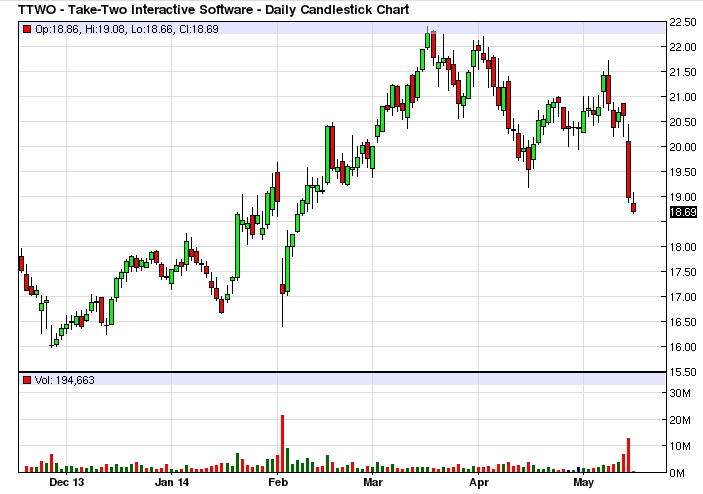The width and height of the screenshot is (703, 494).
Task: Click the 17.50 price axis label
Action: (682, 272)
